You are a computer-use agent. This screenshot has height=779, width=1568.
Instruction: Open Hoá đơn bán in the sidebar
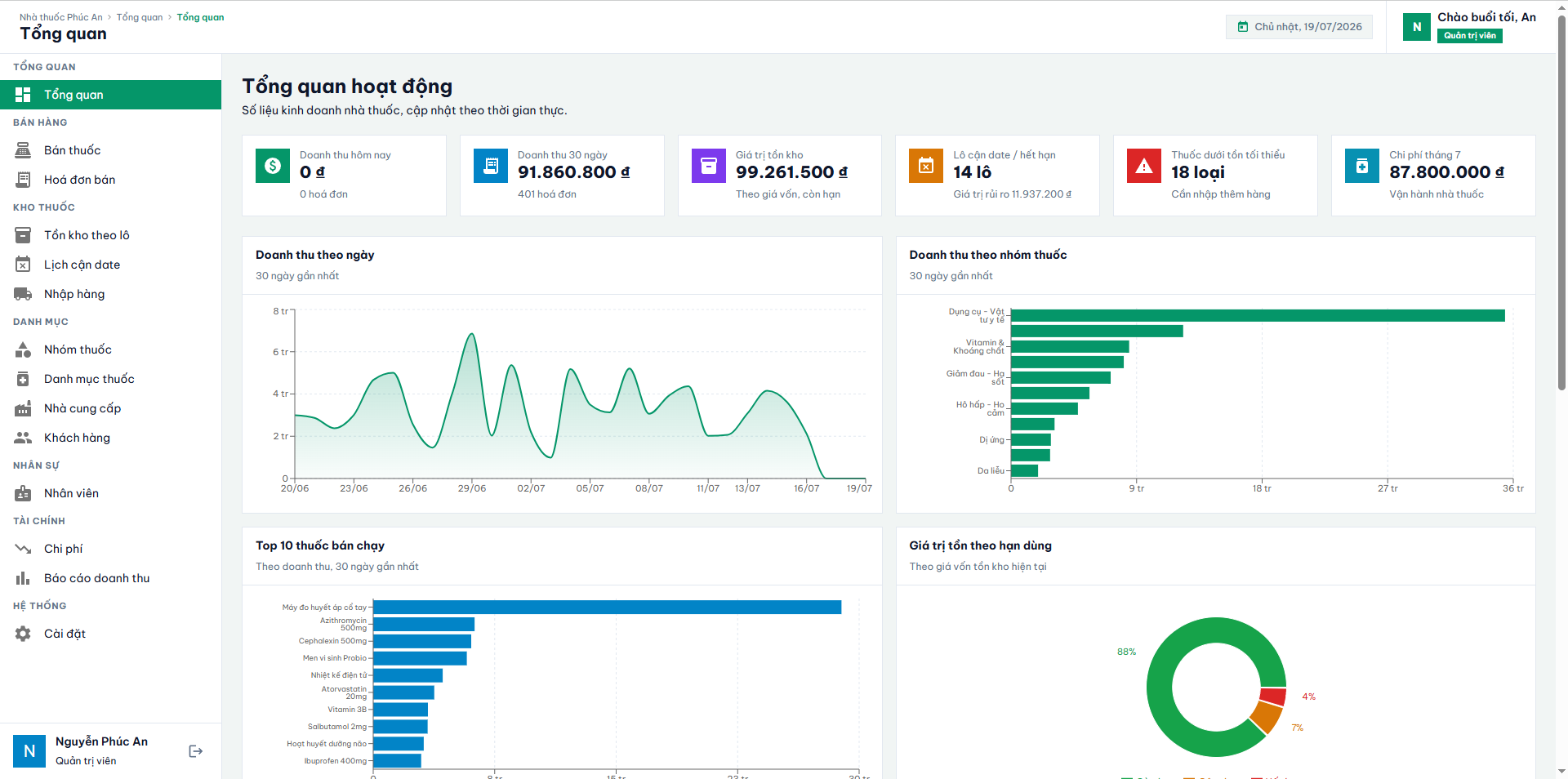111,180
